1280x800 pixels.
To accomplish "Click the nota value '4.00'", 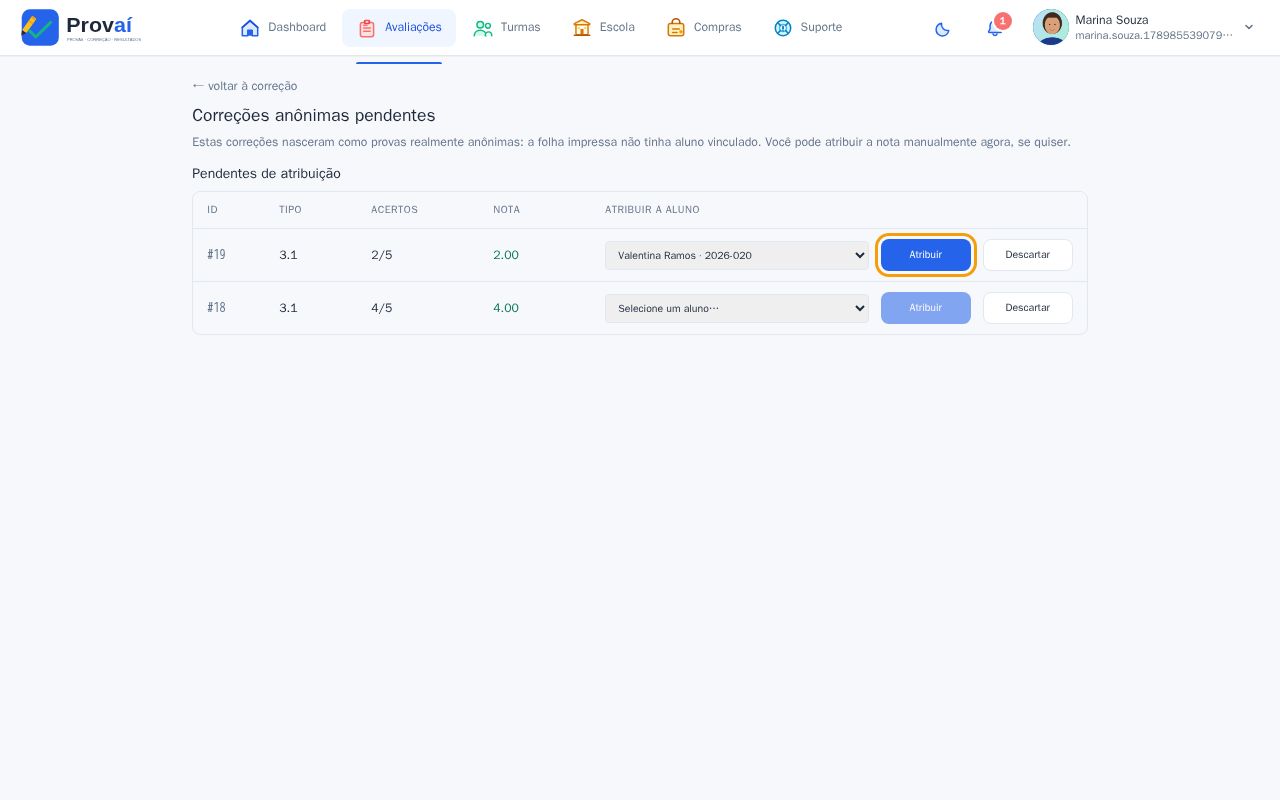I will coord(506,308).
